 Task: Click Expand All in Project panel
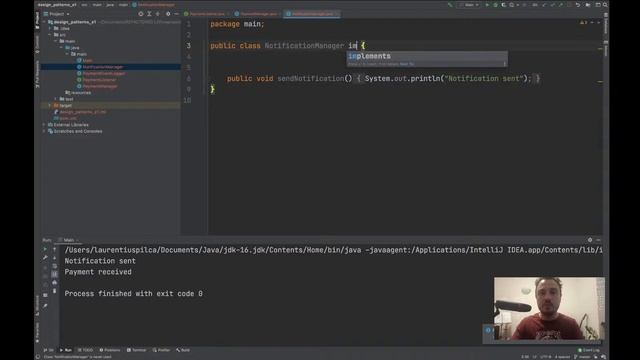[149, 14]
